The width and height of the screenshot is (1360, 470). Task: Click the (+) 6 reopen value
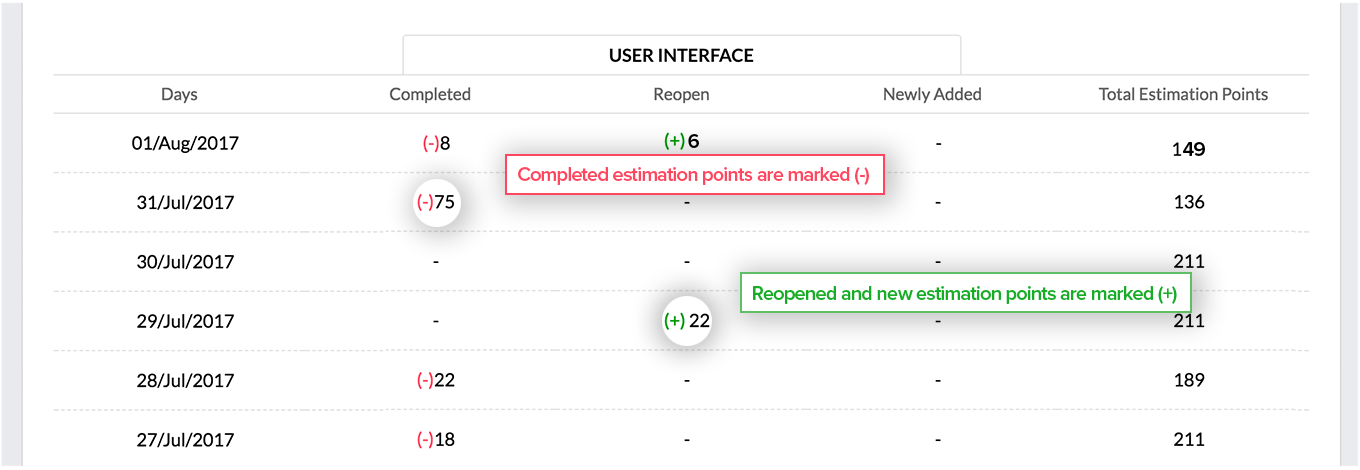point(681,141)
